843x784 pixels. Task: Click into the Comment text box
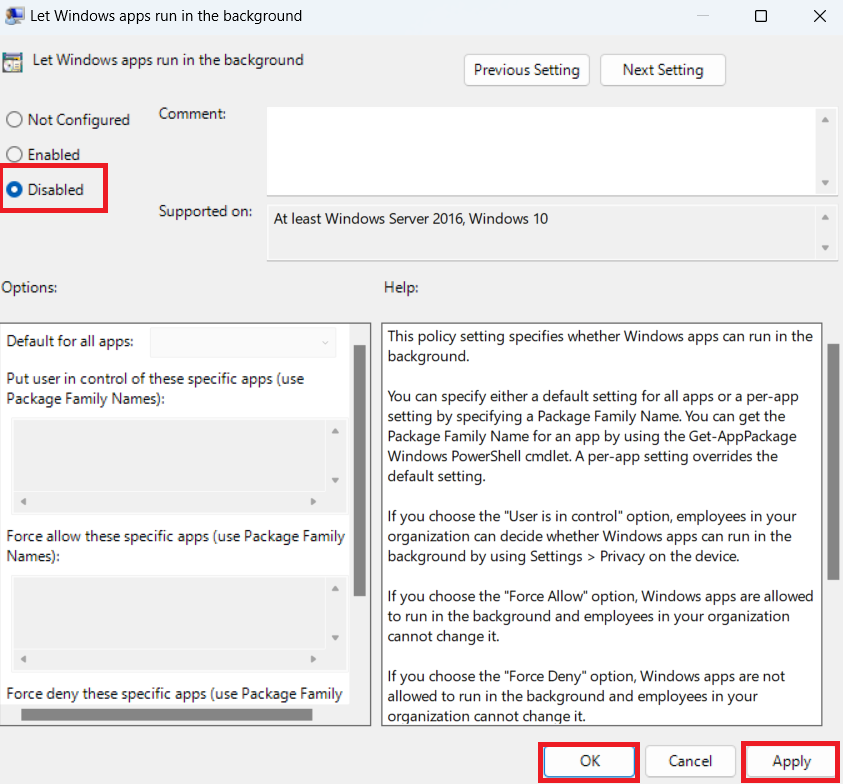(x=541, y=151)
